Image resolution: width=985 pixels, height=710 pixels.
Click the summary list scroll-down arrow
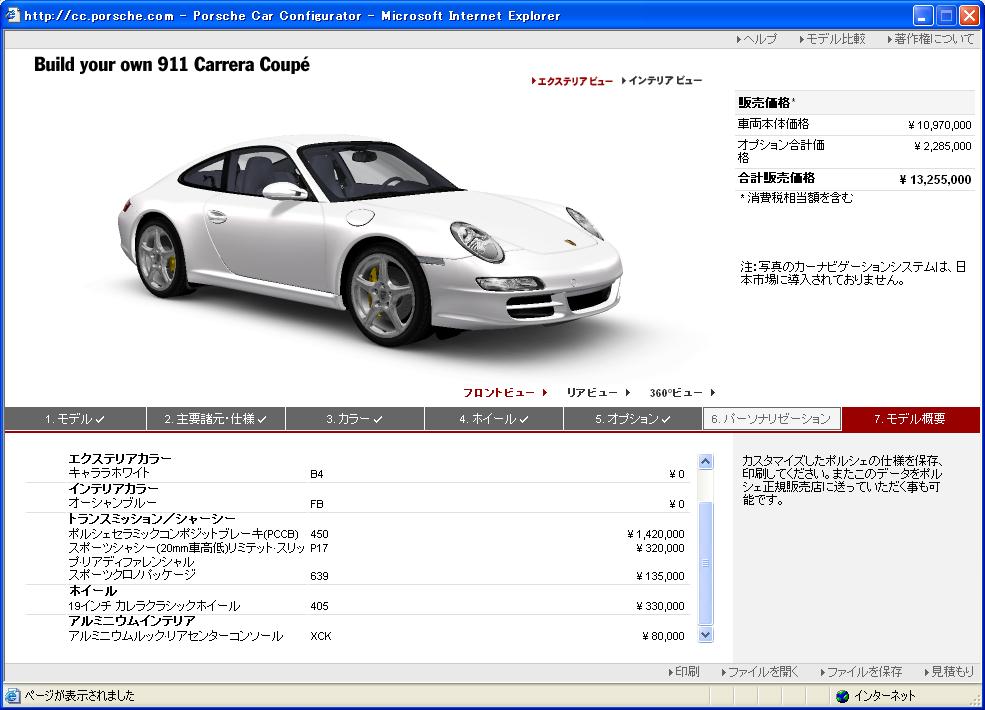[x=705, y=635]
